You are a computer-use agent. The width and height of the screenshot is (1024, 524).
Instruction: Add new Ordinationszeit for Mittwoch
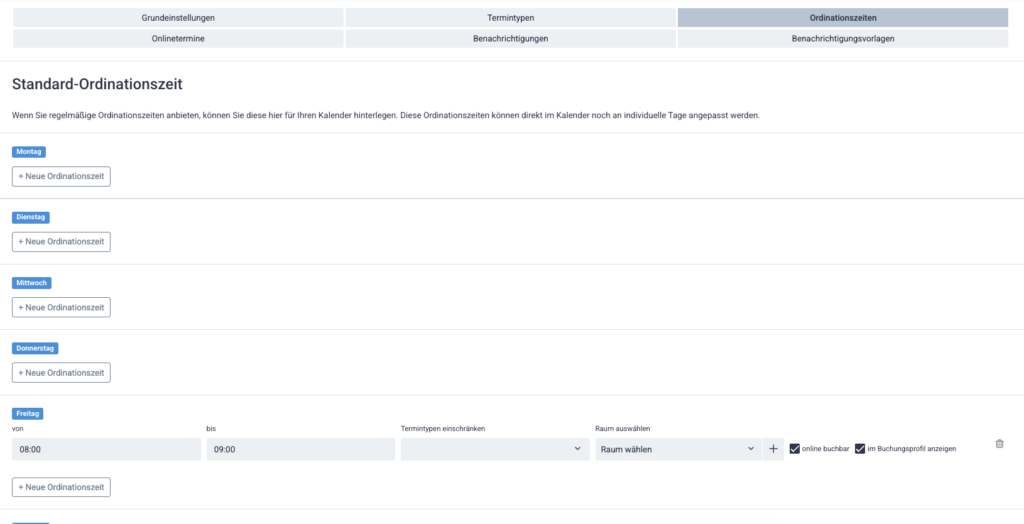pos(61,307)
